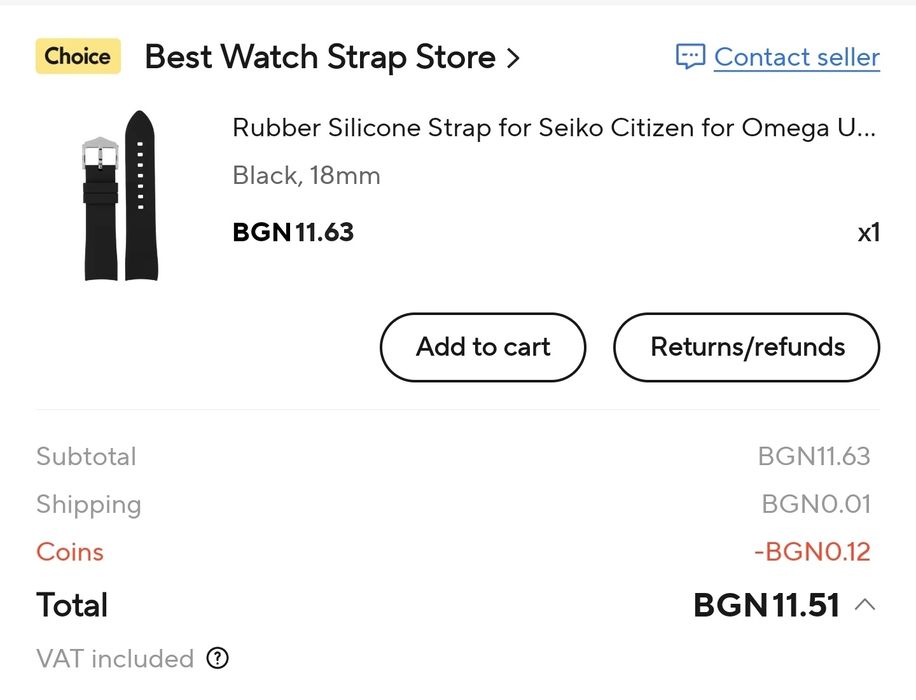Click the red Coins label
The width and height of the screenshot is (916, 700).
(70, 552)
